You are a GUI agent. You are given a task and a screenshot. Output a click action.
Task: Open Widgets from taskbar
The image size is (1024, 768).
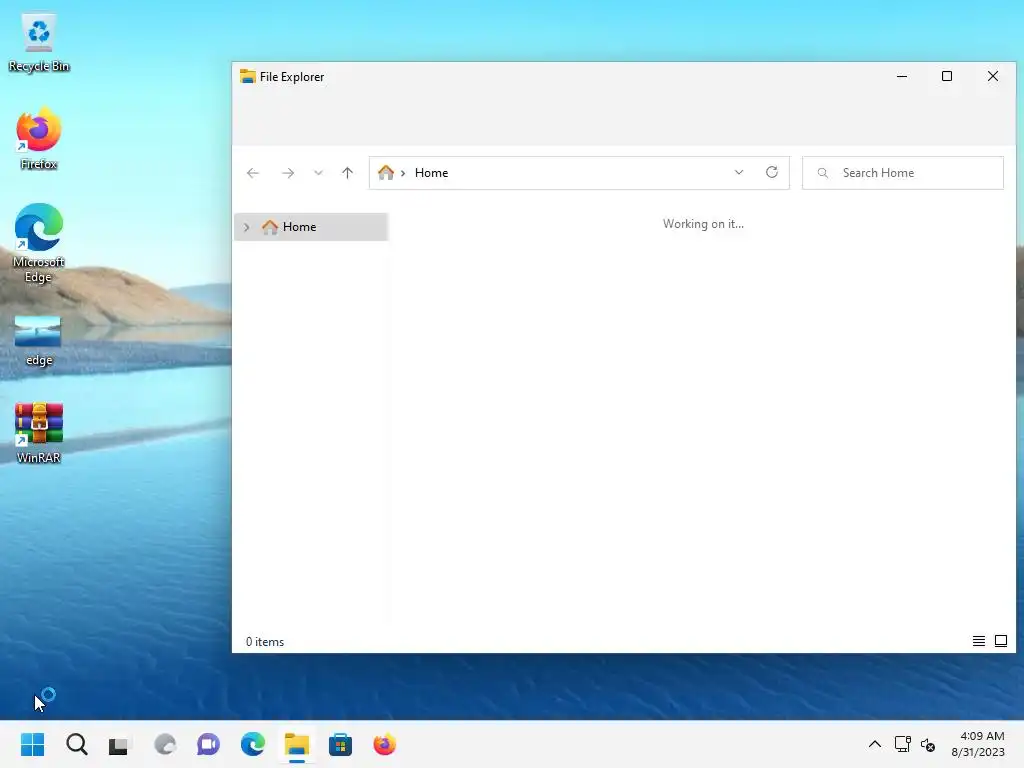[x=165, y=744]
